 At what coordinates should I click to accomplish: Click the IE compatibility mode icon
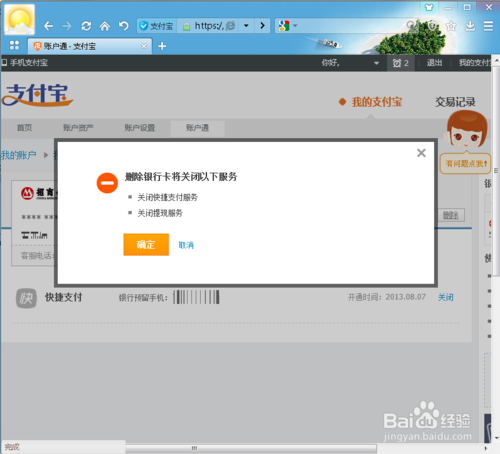click(230, 26)
